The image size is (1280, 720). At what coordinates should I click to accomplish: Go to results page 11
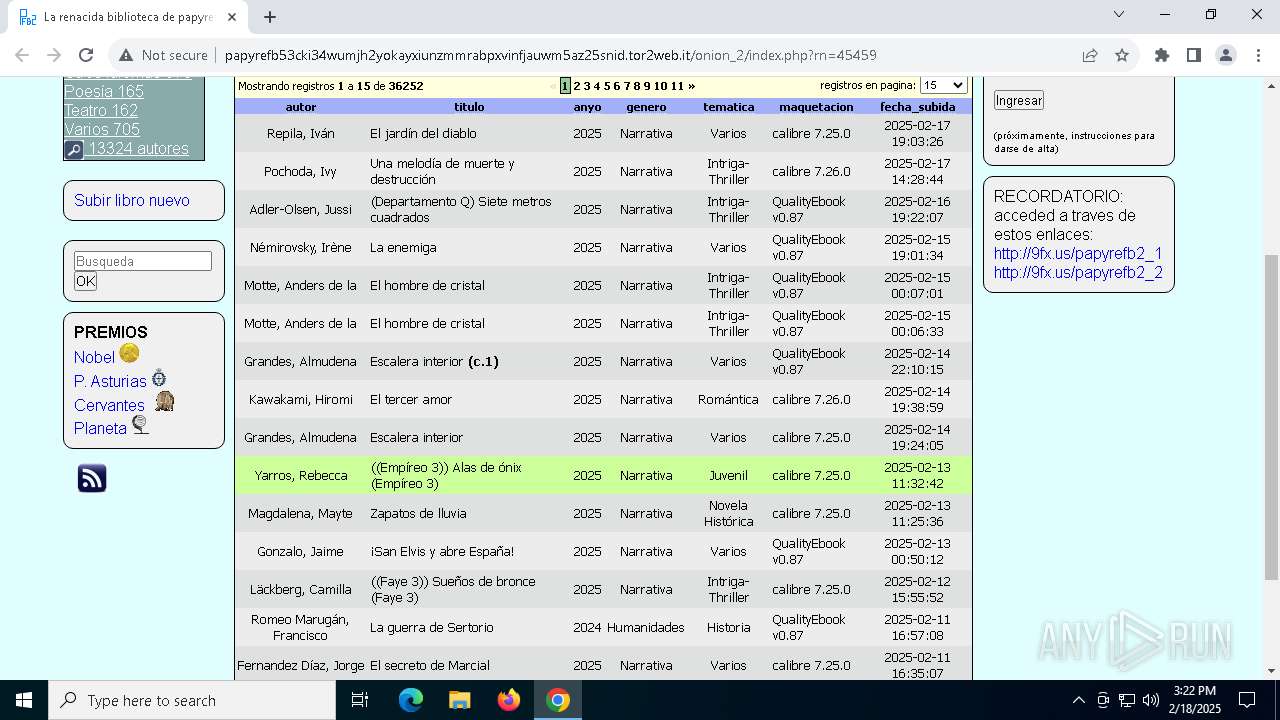[x=677, y=86]
